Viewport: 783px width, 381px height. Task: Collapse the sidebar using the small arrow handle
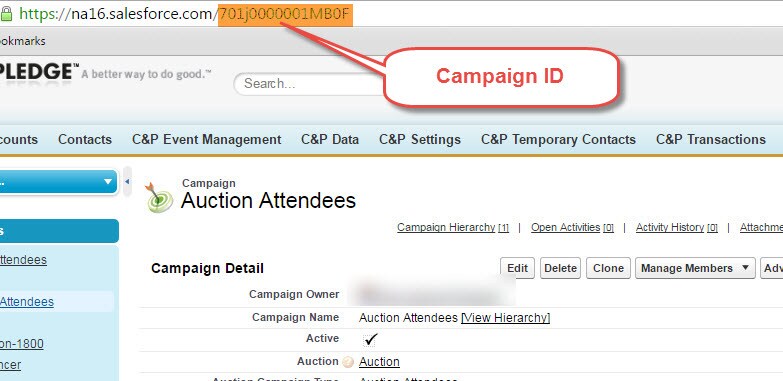pos(127,182)
